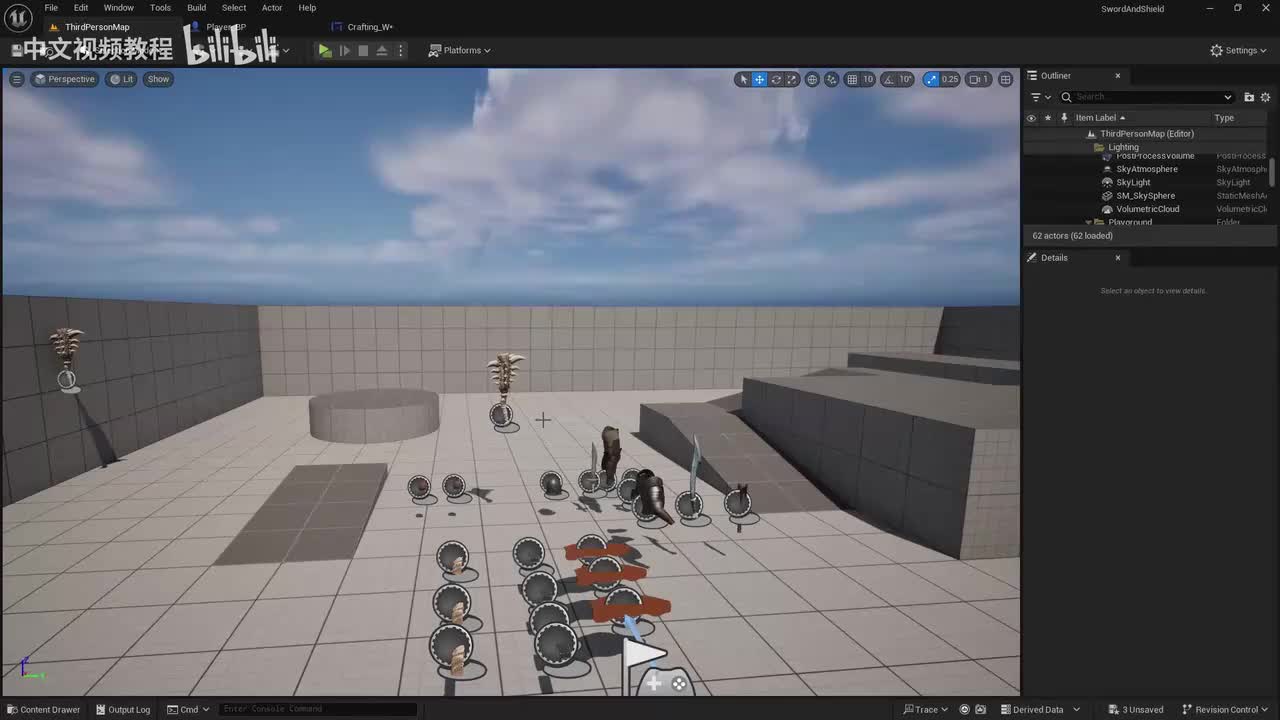The width and height of the screenshot is (1280, 720).
Task: Open viewport options hamburger menu
Action: [x=16, y=79]
